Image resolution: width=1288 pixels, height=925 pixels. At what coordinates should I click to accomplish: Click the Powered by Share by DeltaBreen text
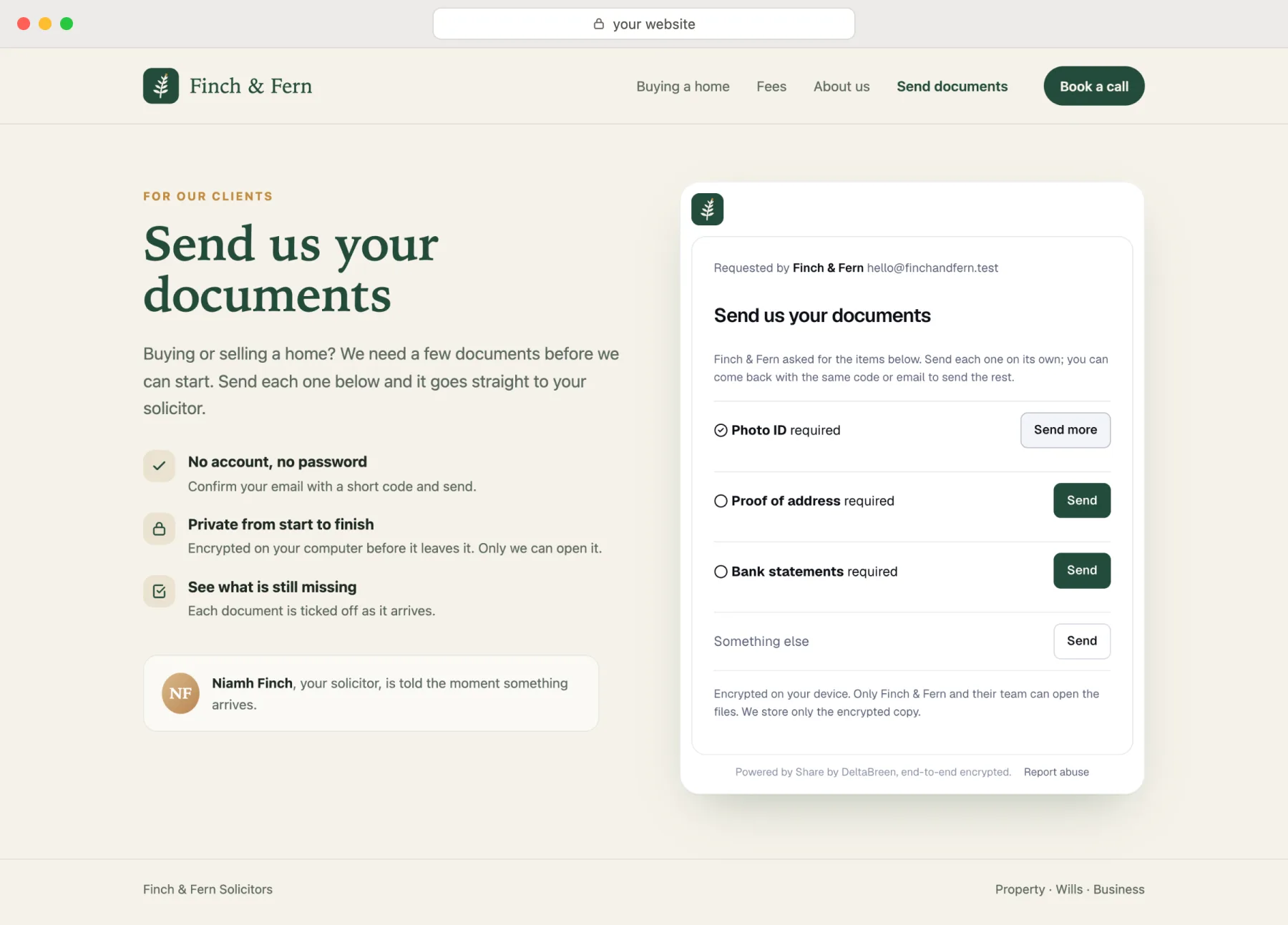873,772
